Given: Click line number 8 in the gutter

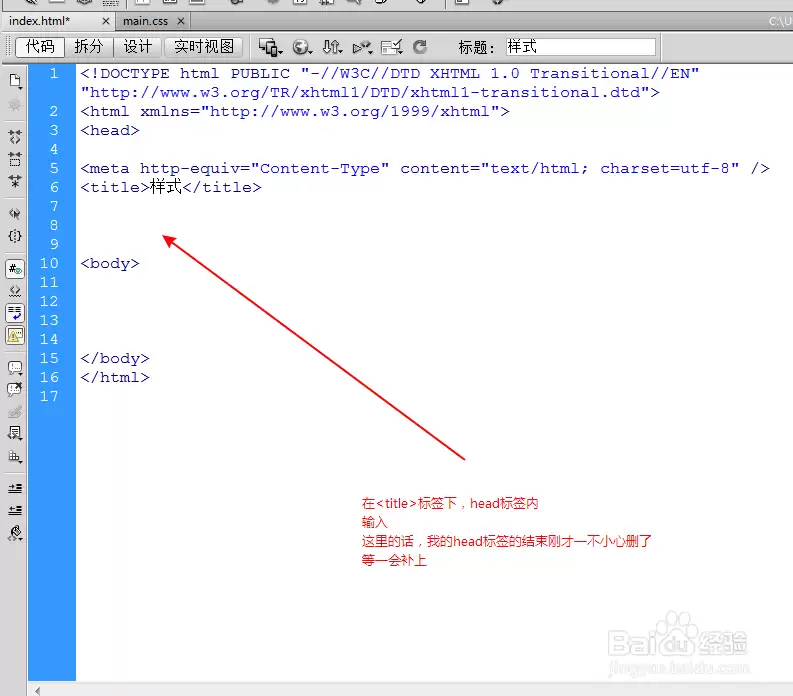Looking at the screenshot, I should click(x=54, y=225).
